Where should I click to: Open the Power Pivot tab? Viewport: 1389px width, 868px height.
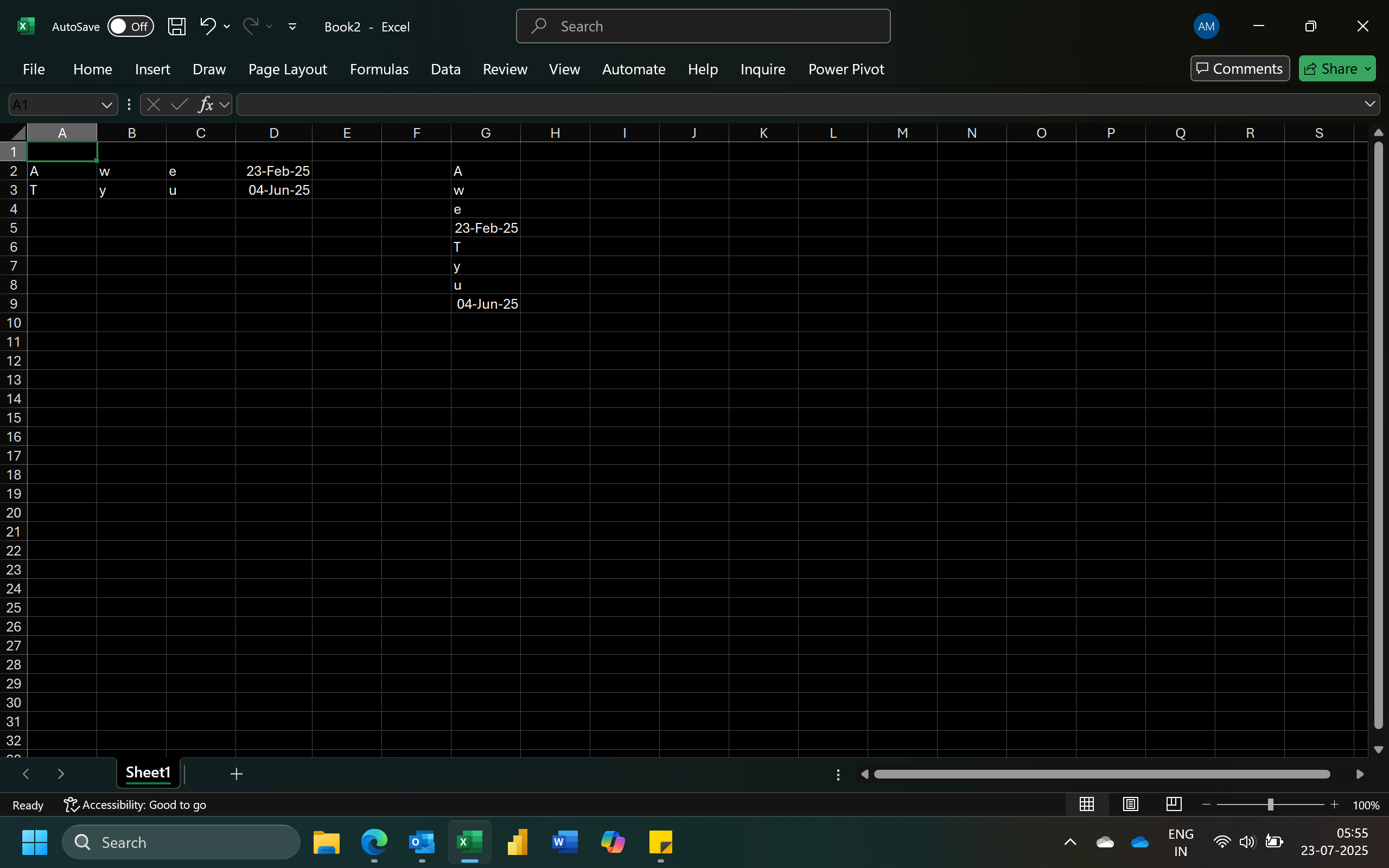(x=845, y=69)
